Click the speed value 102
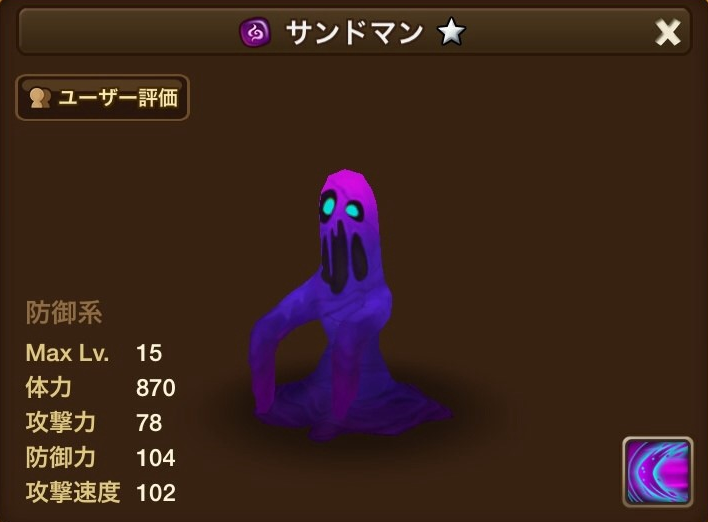This screenshot has width=708, height=522. point(156,492)
